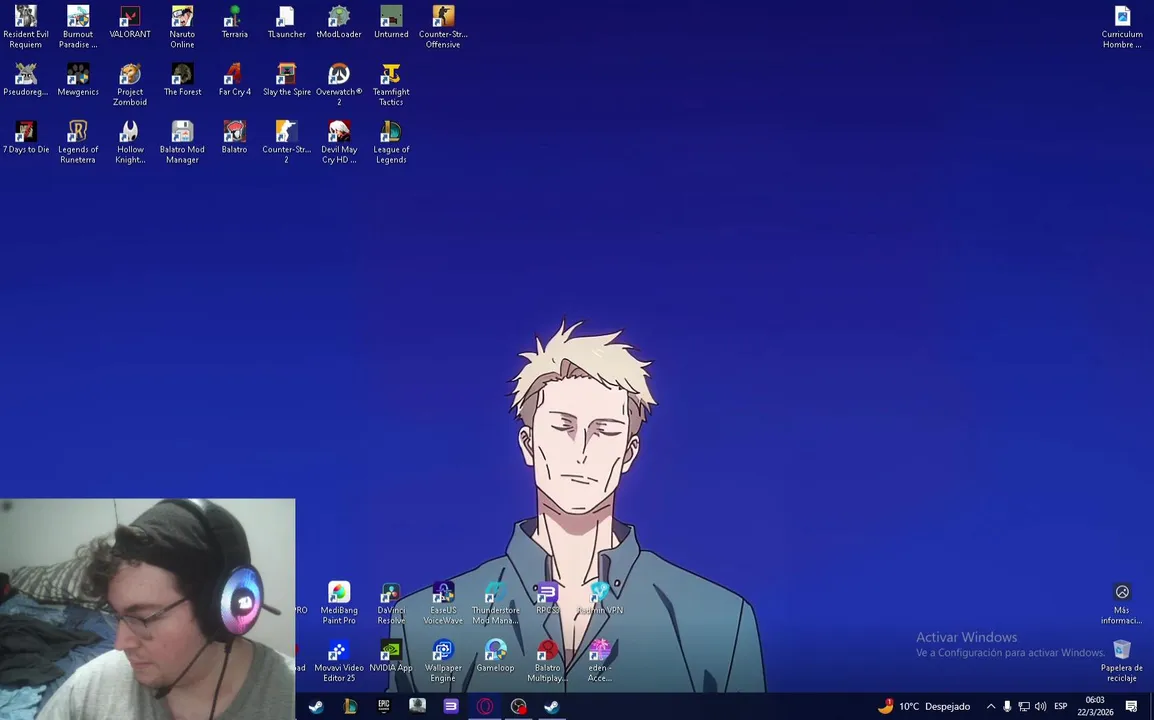Viewport: 1154px width, 720px height.
Task: Click the Far Cry 4 icon
Action: (x=235, y=80)
